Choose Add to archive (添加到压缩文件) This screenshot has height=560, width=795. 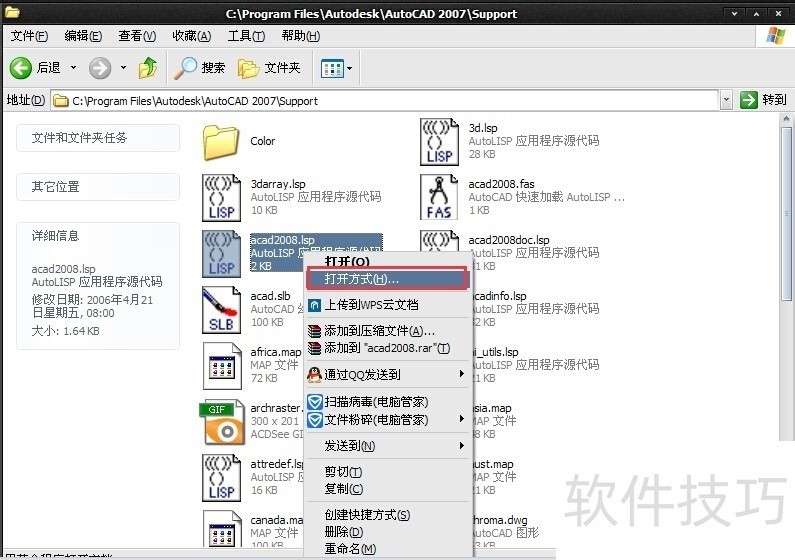pos(389,331)
